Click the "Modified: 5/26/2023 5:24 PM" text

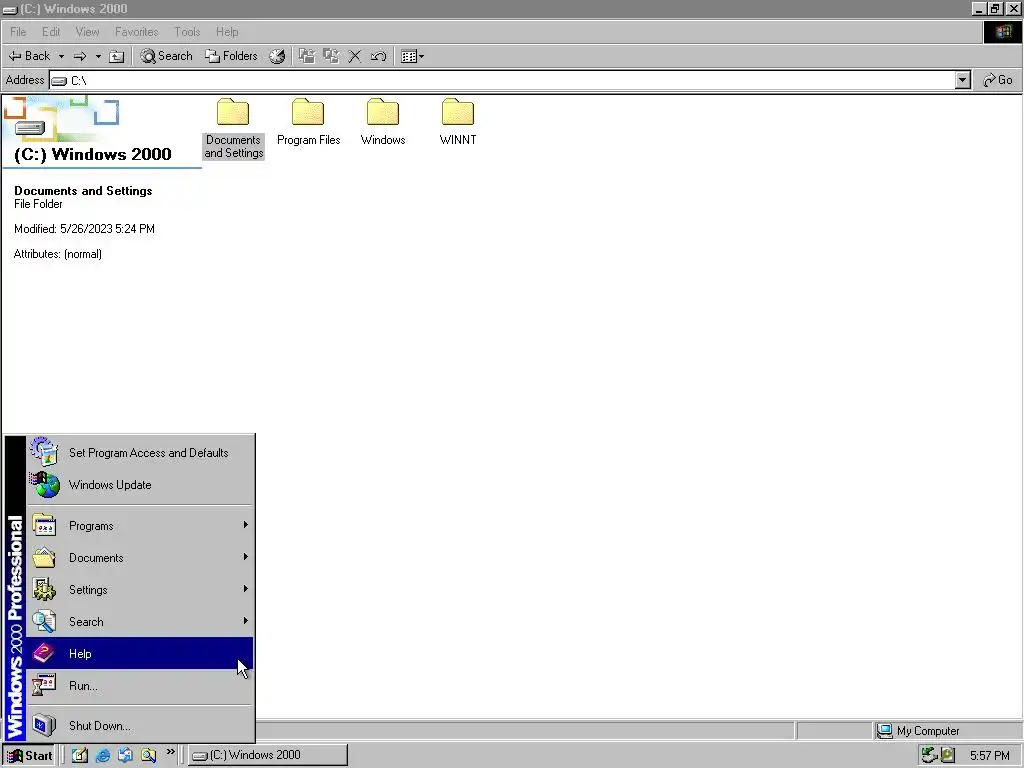[x=84, y=229]
